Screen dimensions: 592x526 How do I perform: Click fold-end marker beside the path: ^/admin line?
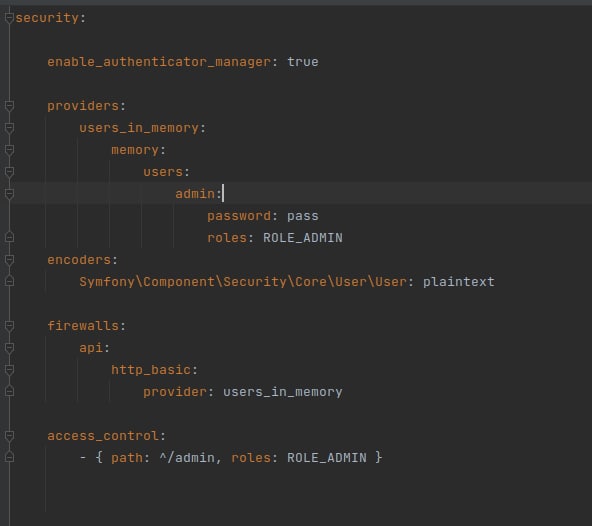click(9, 457)
